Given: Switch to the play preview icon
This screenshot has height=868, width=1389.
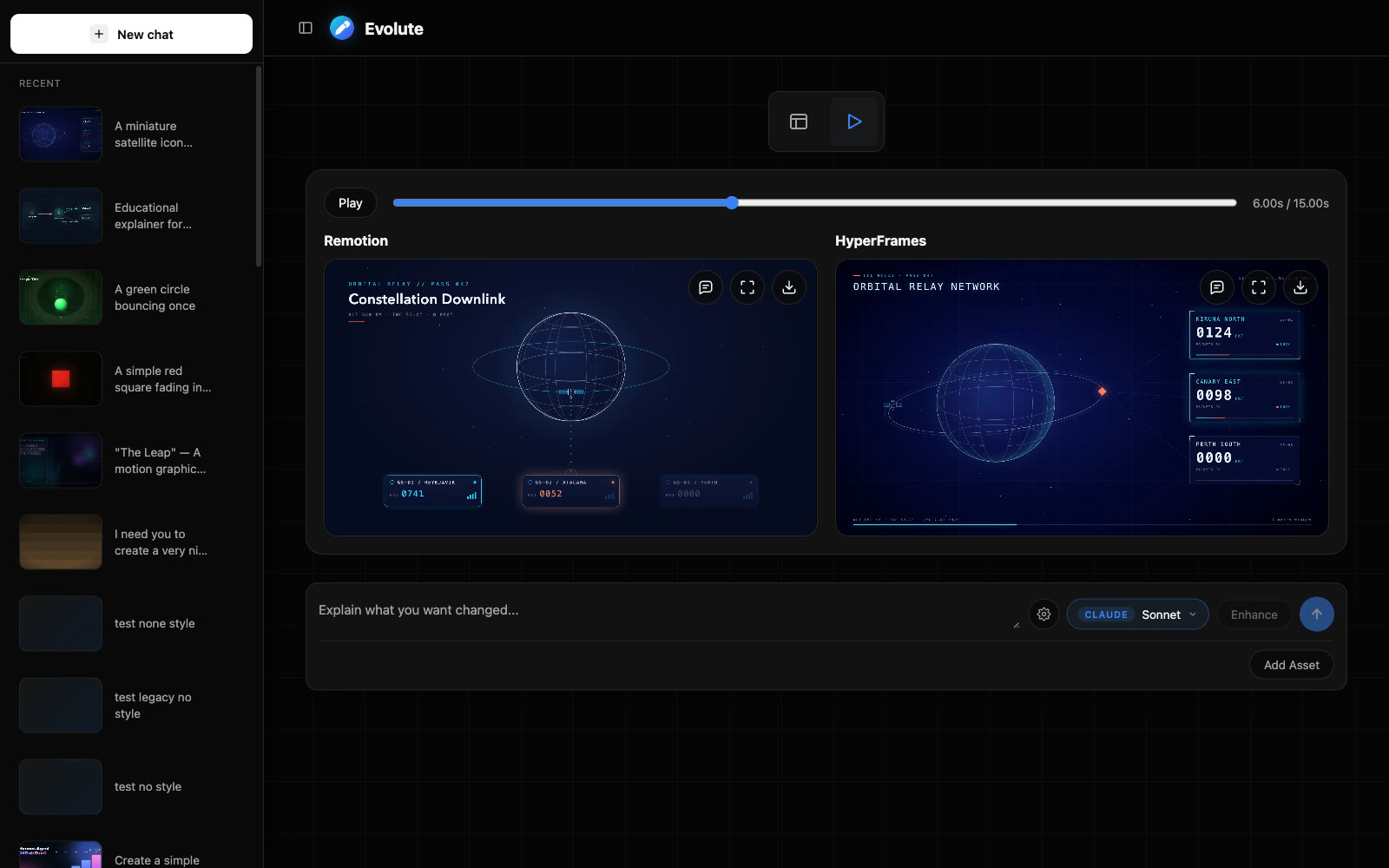Looking at the screenshot, I should pos(854,122).
